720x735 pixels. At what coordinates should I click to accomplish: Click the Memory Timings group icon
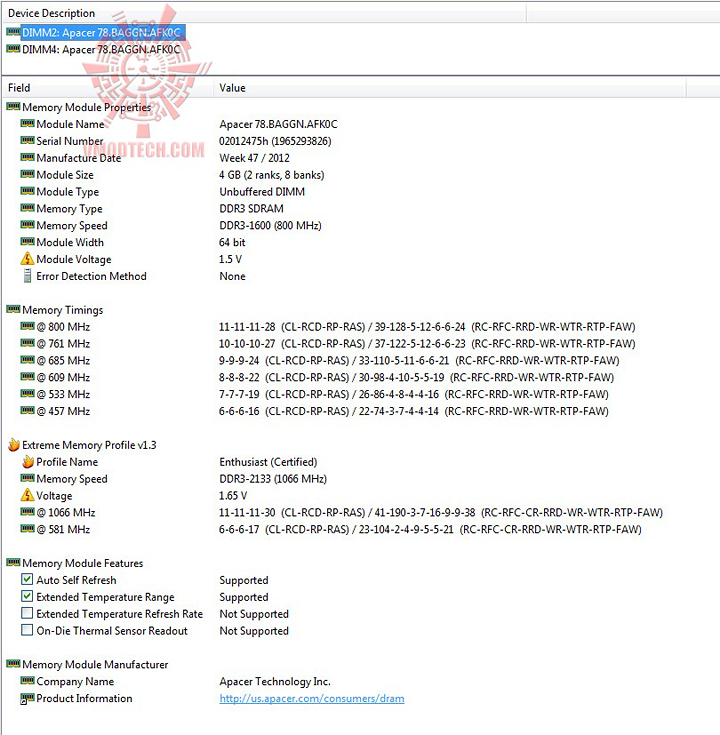coord(13,309)
